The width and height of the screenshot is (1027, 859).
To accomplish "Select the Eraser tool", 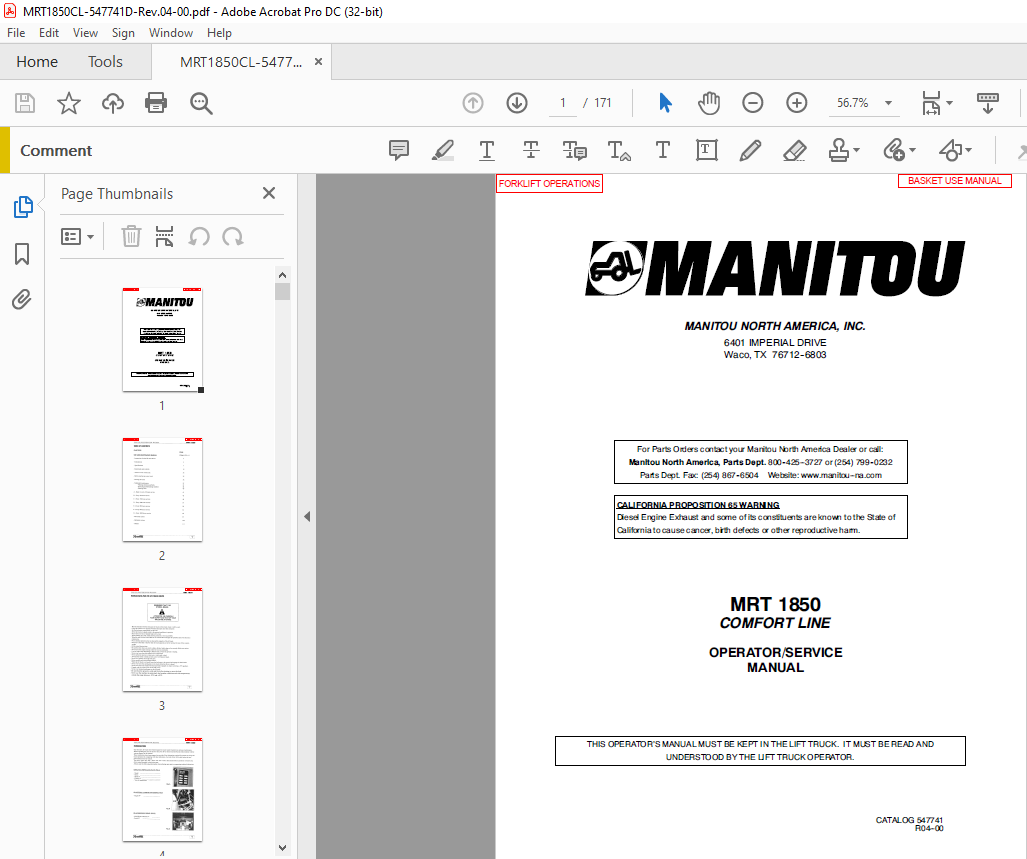I will pyautogui.click(x=794, y=151).
